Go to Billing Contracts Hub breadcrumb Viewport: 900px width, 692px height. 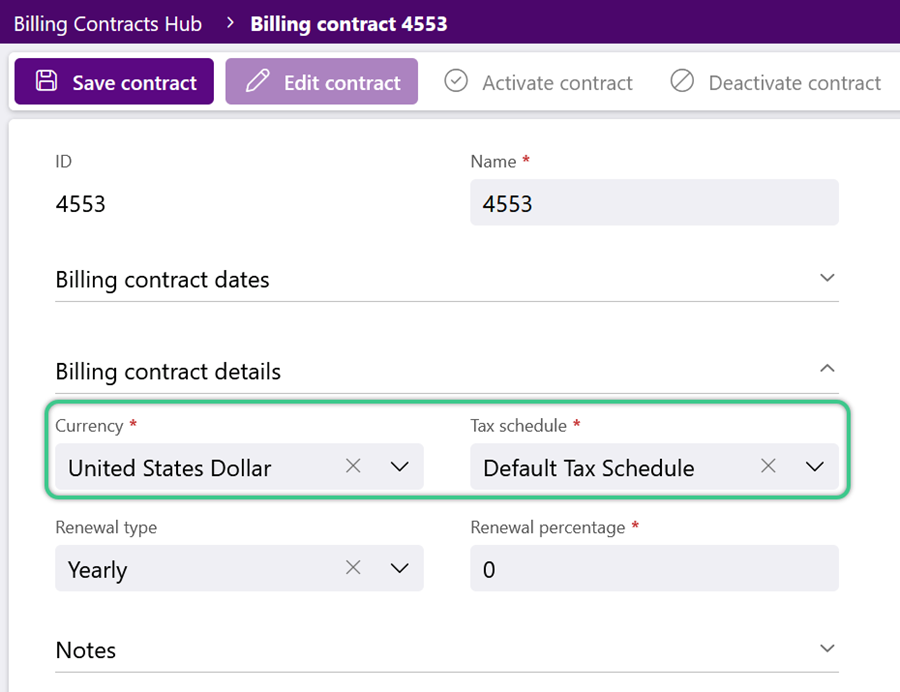108,24
